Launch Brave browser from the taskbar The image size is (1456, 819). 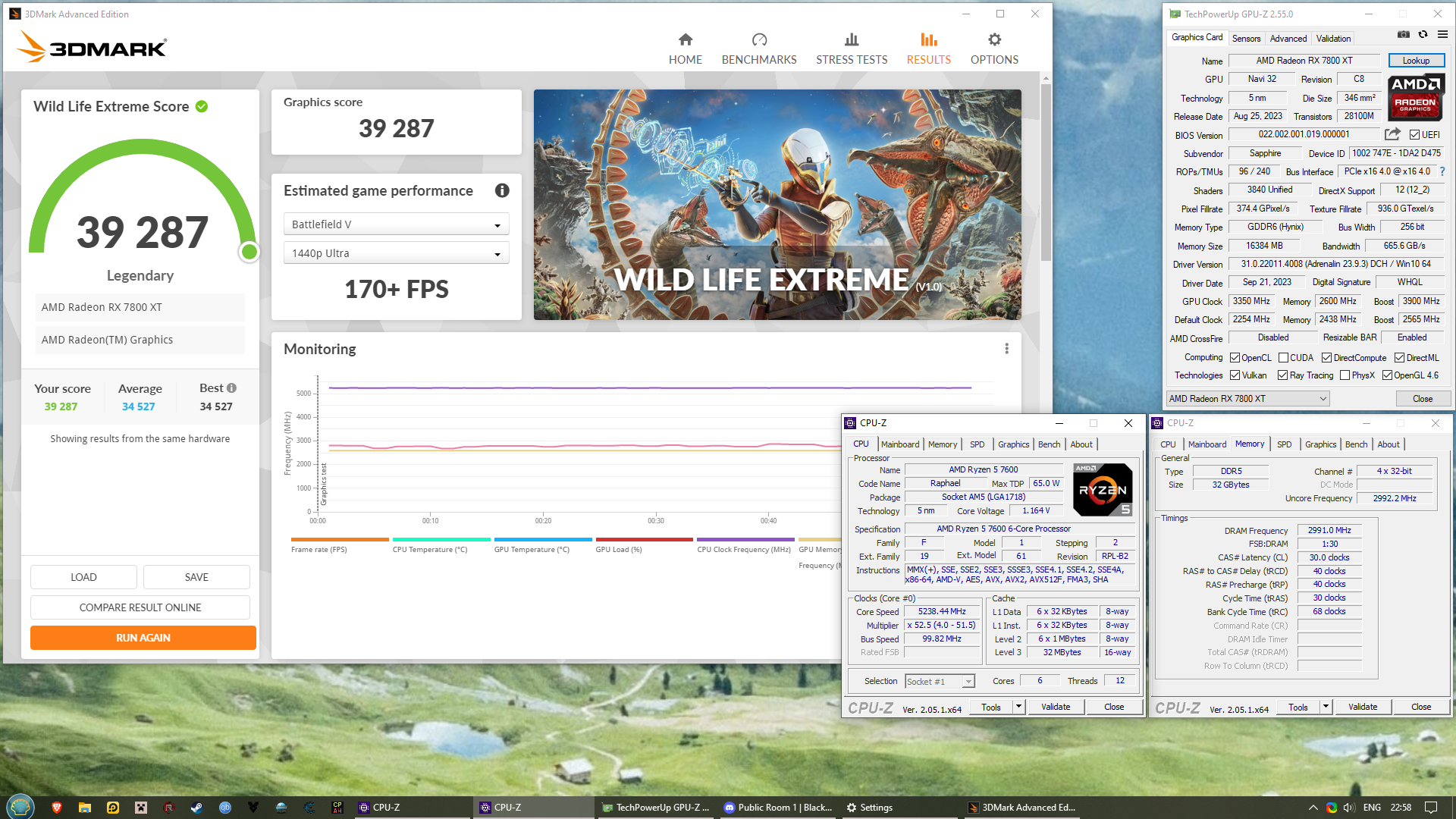click(56, 808)
